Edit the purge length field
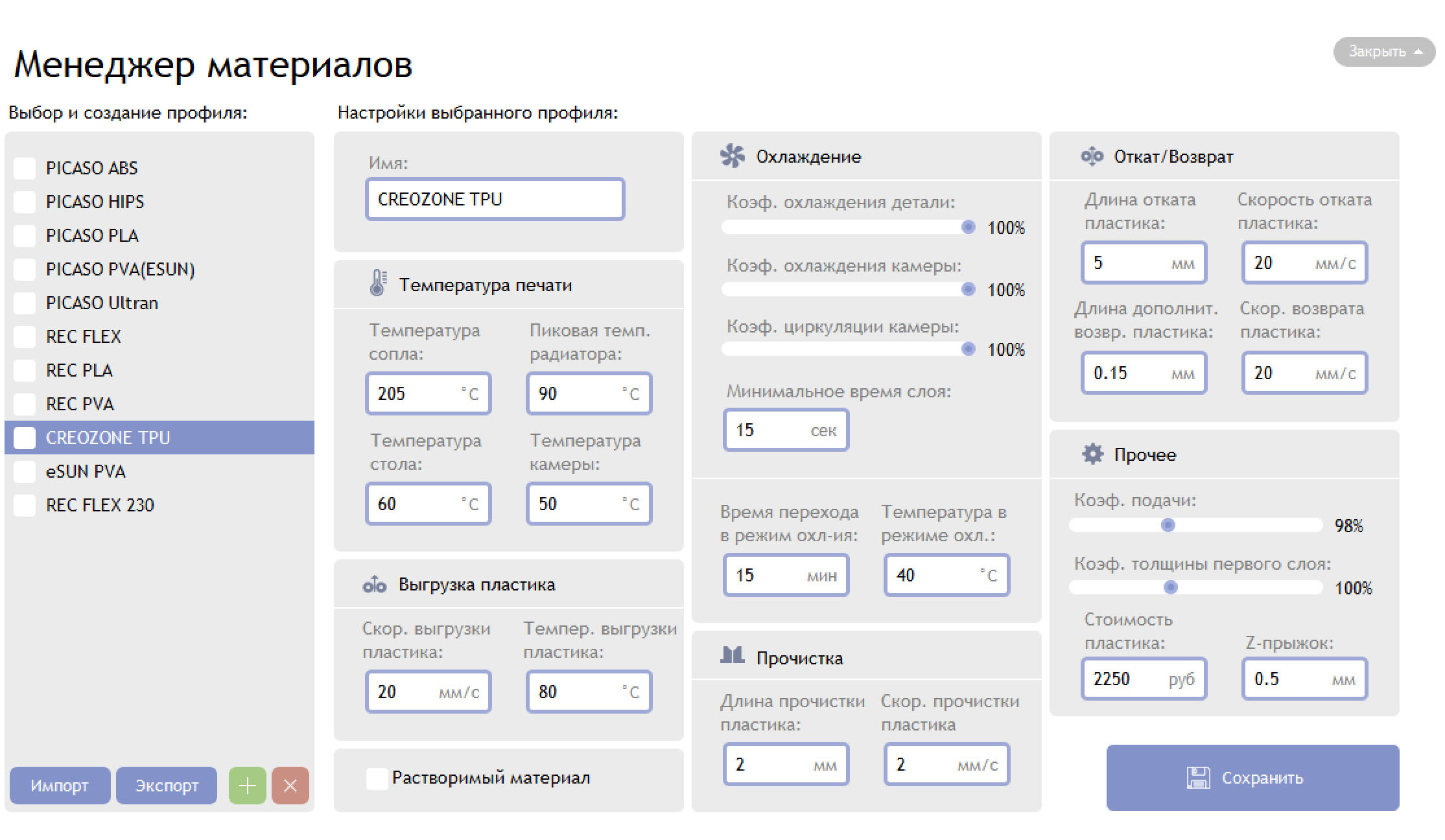The width and height of the screenshot is (1445, 840). 786,764
